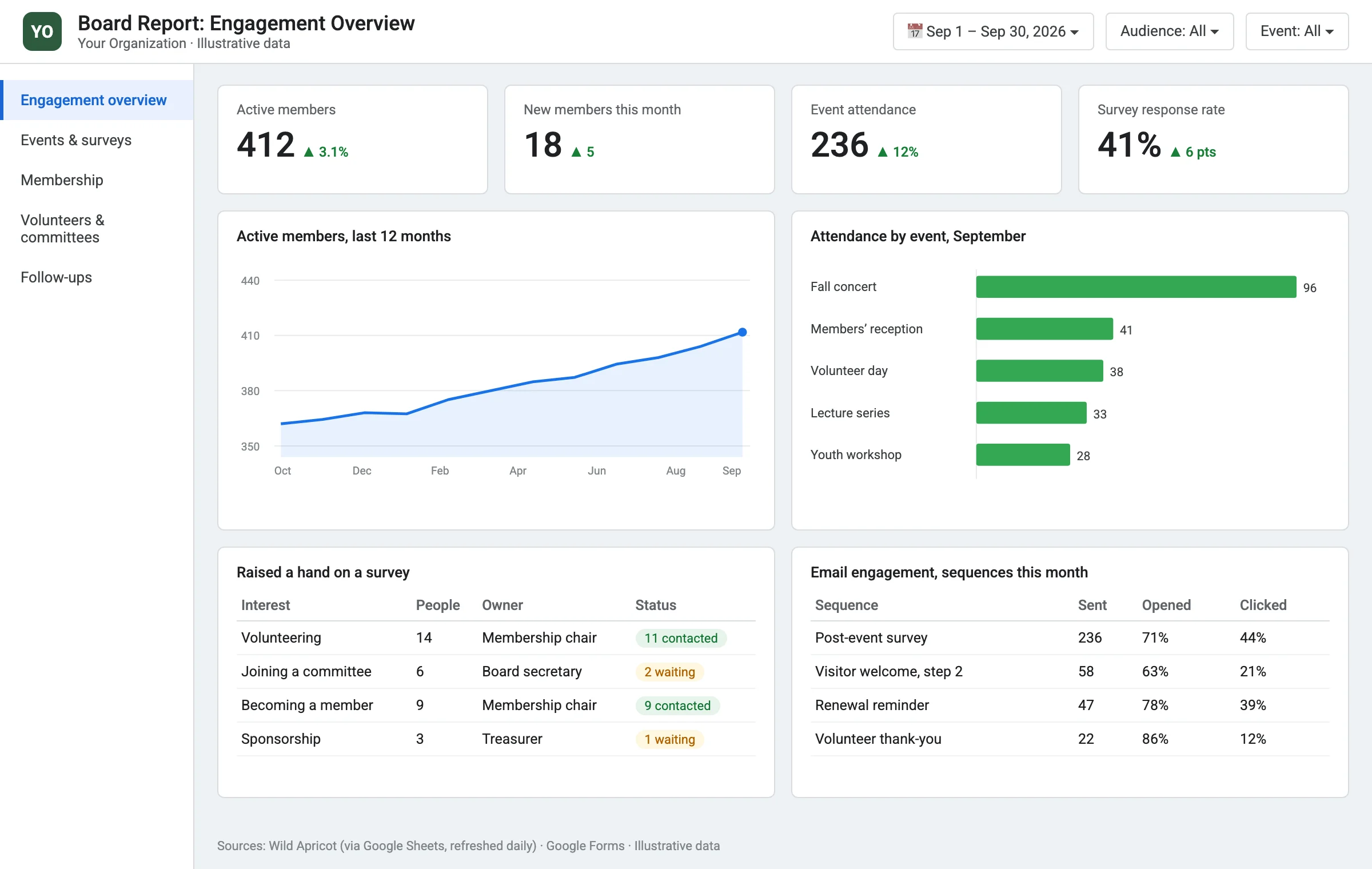This screenshot has height=869, width=1372.
Task: Click the Event attendance 236 card
Action: coord(927,139)
